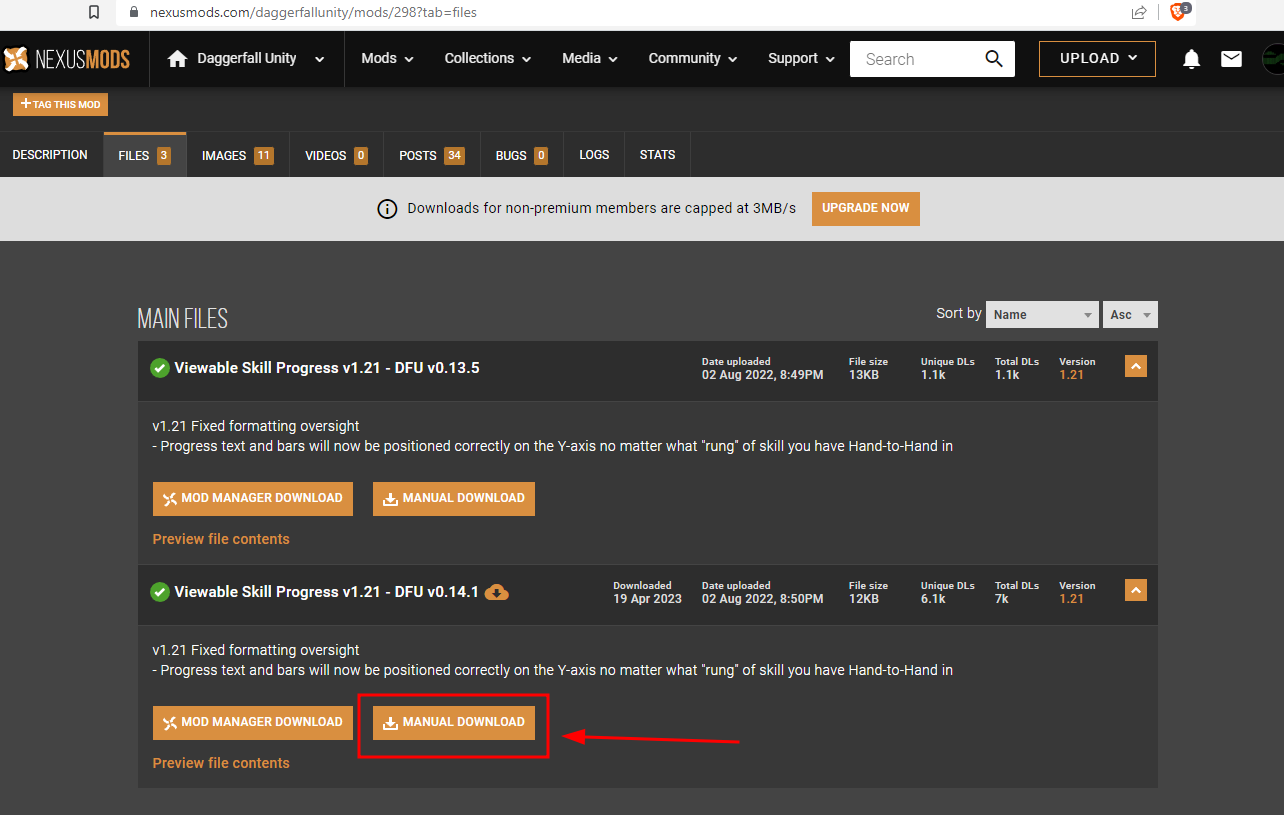Open the Brave Shields icon

click(1179, 12)
